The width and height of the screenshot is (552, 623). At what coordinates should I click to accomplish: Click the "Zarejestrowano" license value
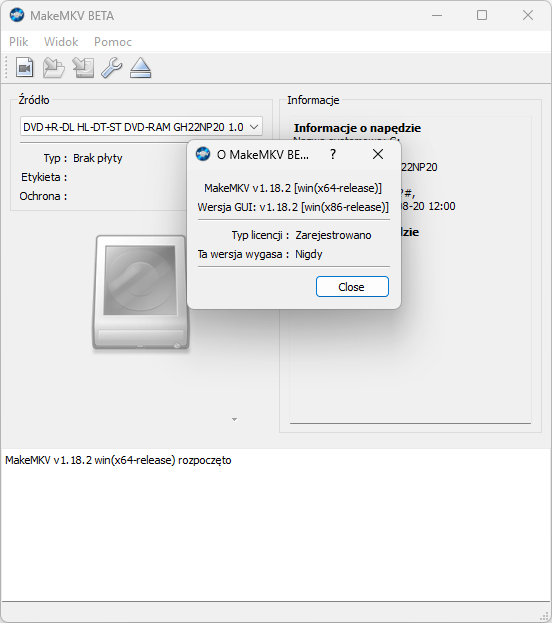(x=333, y=235)
